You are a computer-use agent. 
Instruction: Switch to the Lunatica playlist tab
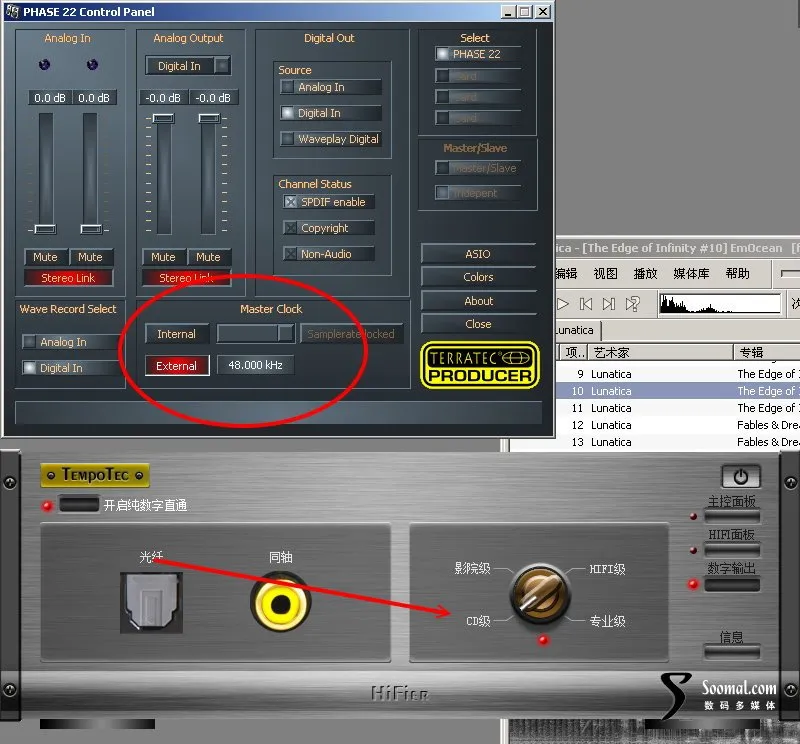pos(578,330)
